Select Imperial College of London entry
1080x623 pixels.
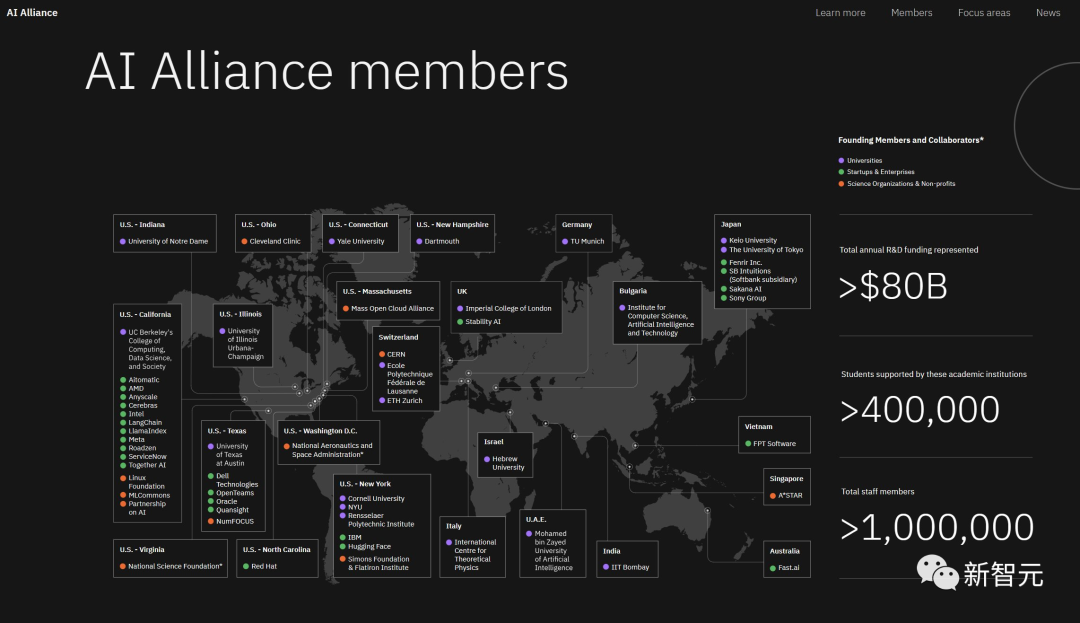[504, 308]
